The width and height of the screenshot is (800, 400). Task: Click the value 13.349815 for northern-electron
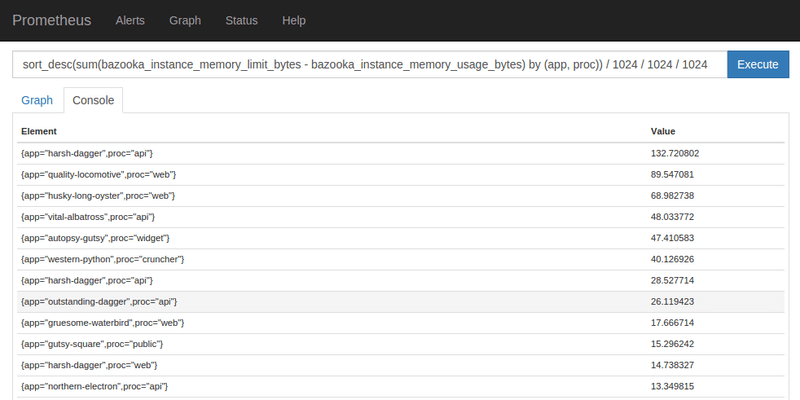(672, 387)
